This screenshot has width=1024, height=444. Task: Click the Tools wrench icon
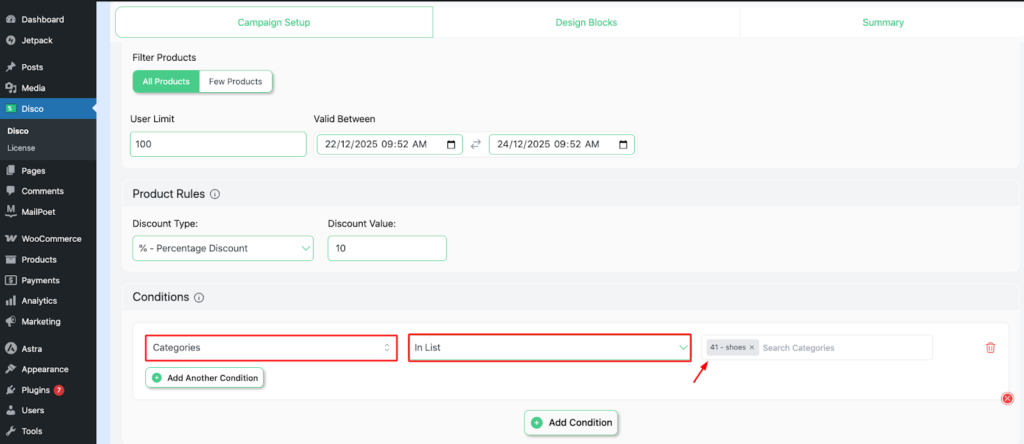[x=10, y=432]
